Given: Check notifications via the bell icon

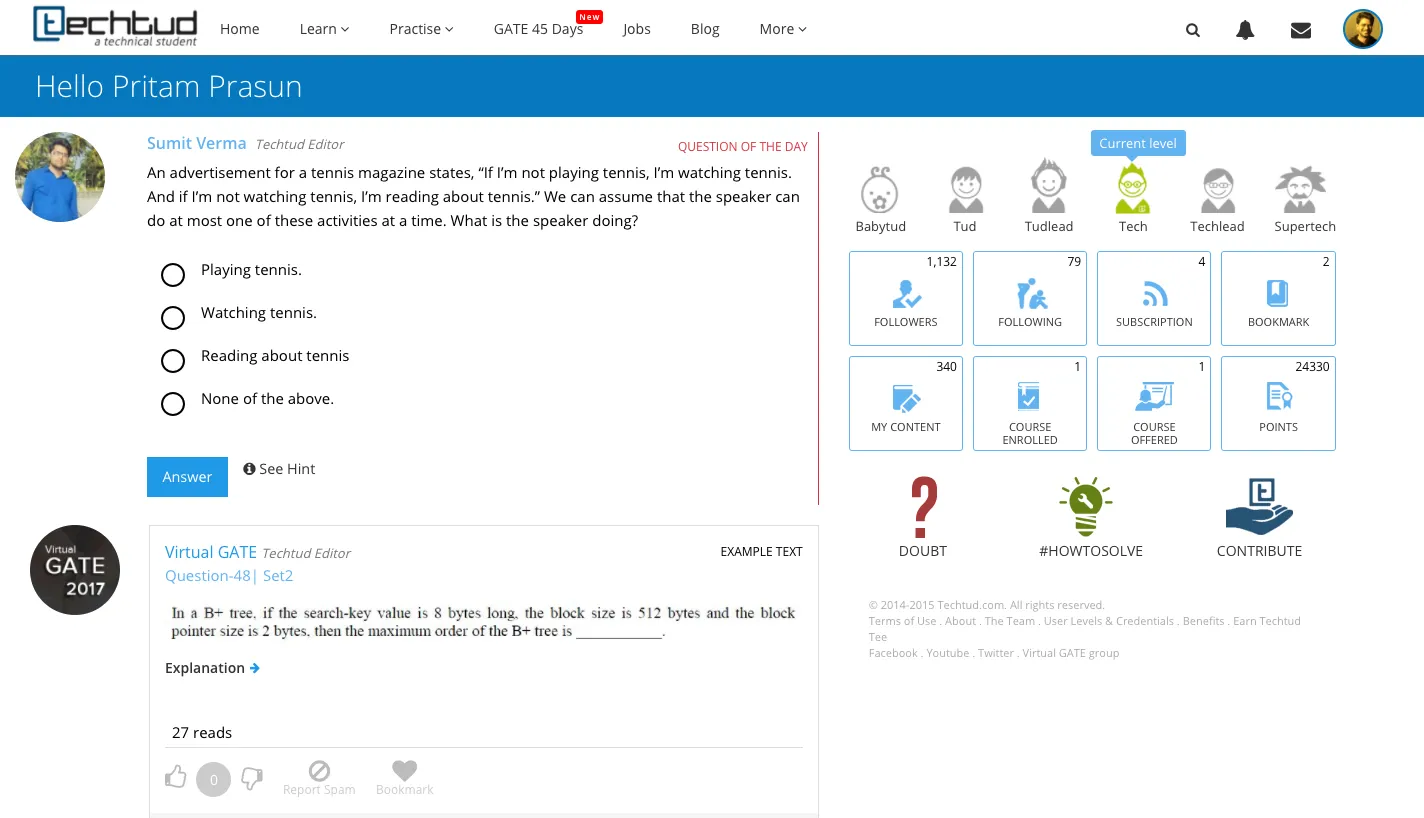Looking at the screenshot, I should pyautogui.click(x=1244, y=29).
